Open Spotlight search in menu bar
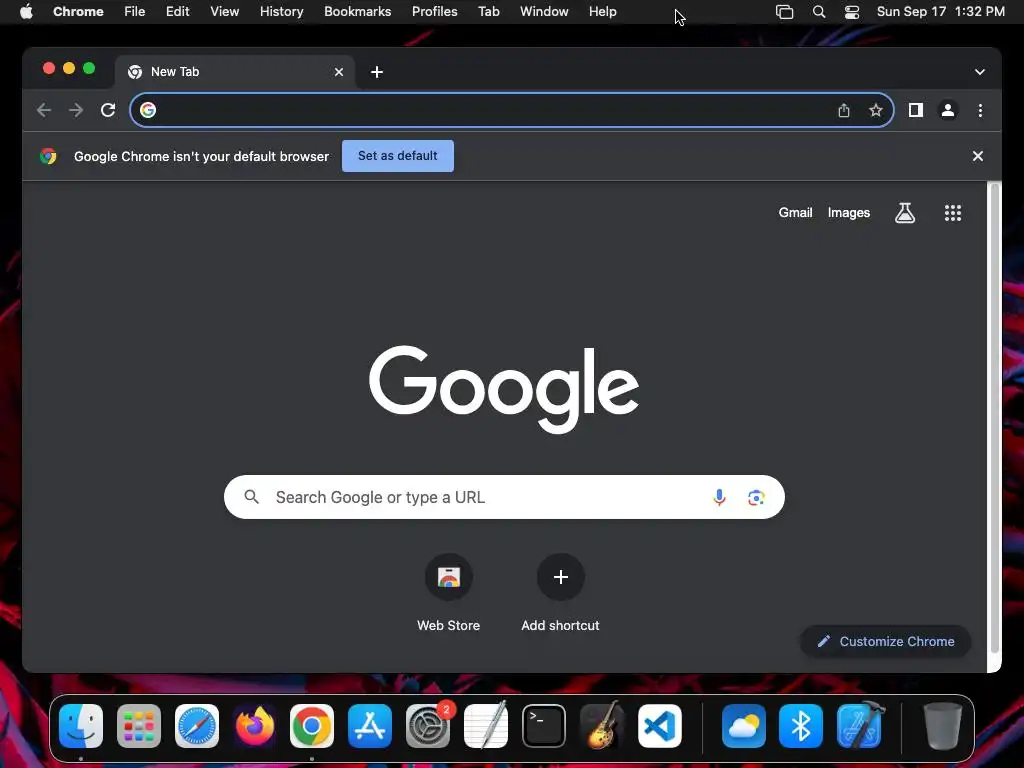Viewport: 1024px width, 768px height. (818, 12)
